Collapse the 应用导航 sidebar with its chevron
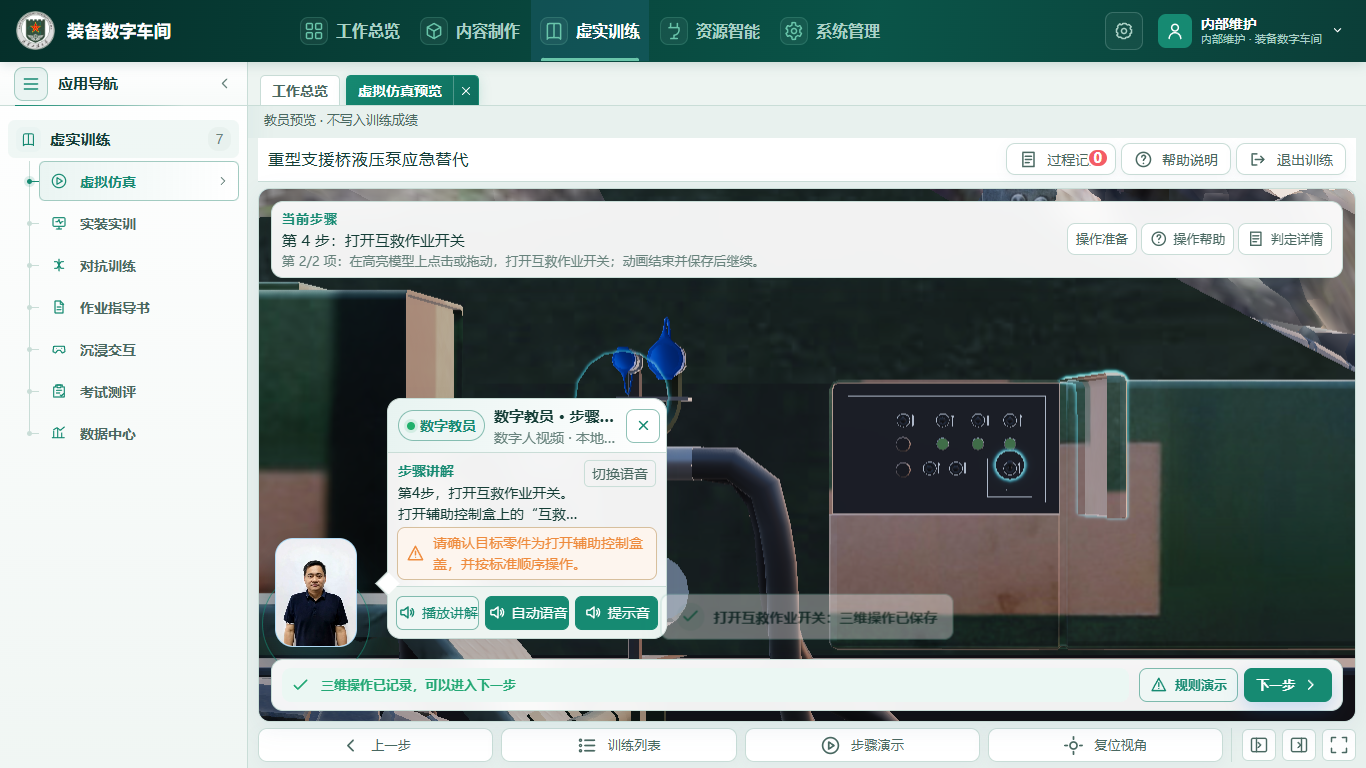Viewport: 1366px width, 768px height. (224, 84)
